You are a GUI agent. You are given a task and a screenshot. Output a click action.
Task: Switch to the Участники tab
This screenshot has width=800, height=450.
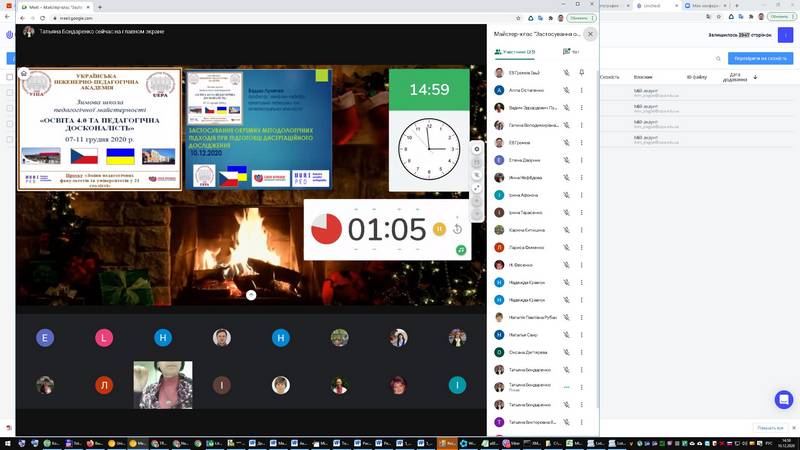pos(514,52)
